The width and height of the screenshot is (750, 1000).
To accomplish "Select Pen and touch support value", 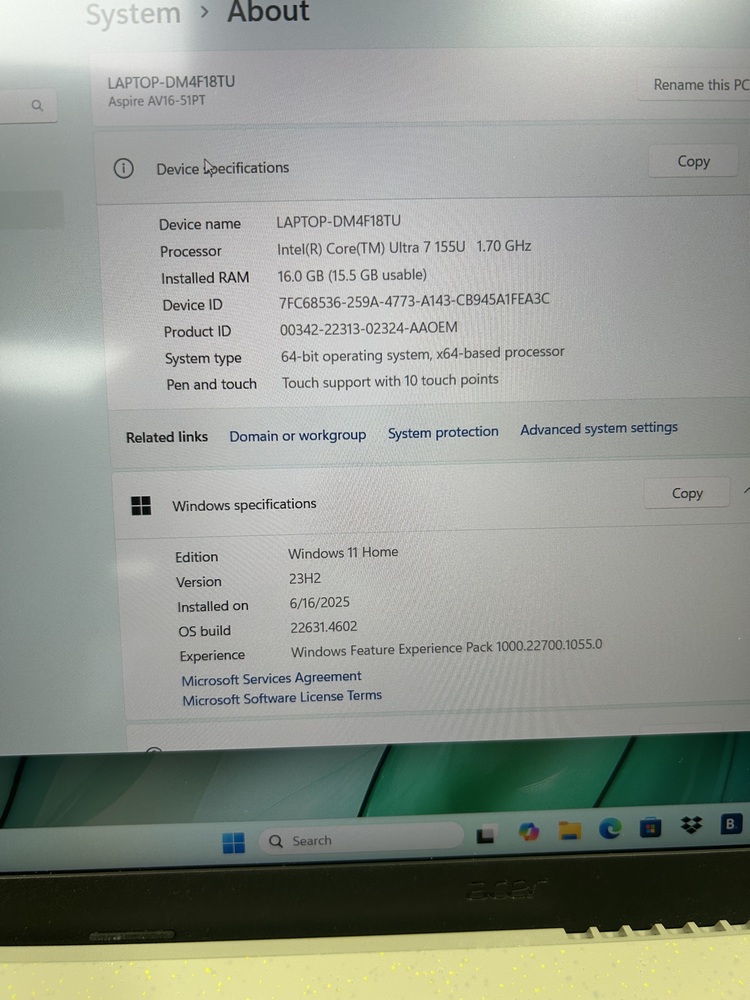I will coord(390,381).
